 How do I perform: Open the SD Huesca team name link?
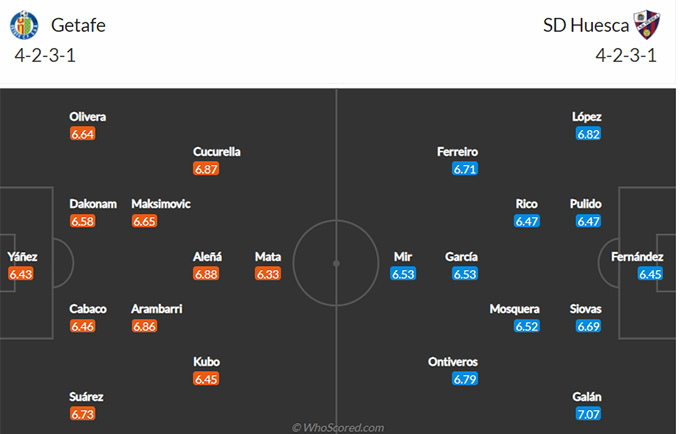click(586, 25)
